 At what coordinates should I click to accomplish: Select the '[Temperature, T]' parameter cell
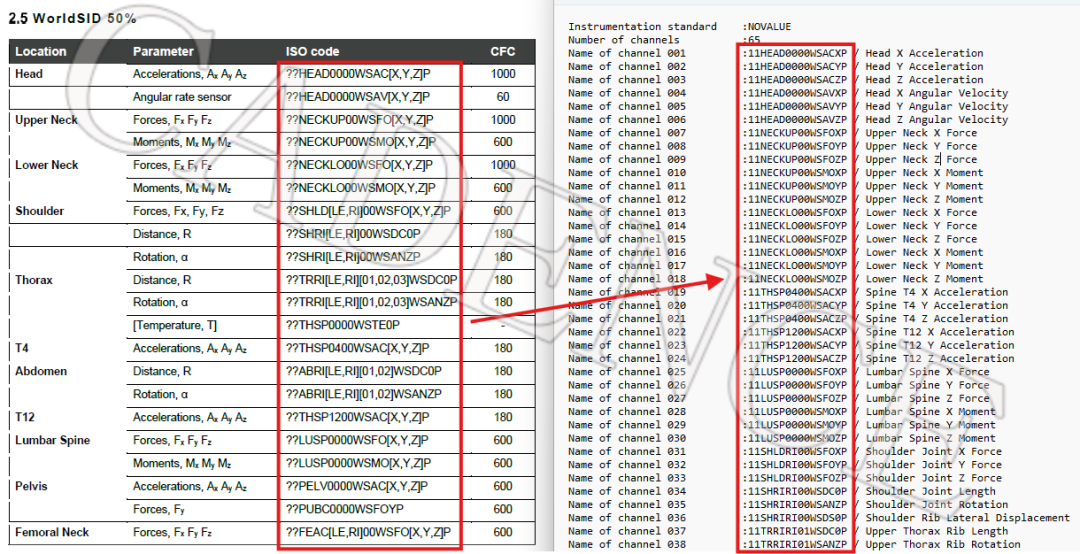(173, 325)
